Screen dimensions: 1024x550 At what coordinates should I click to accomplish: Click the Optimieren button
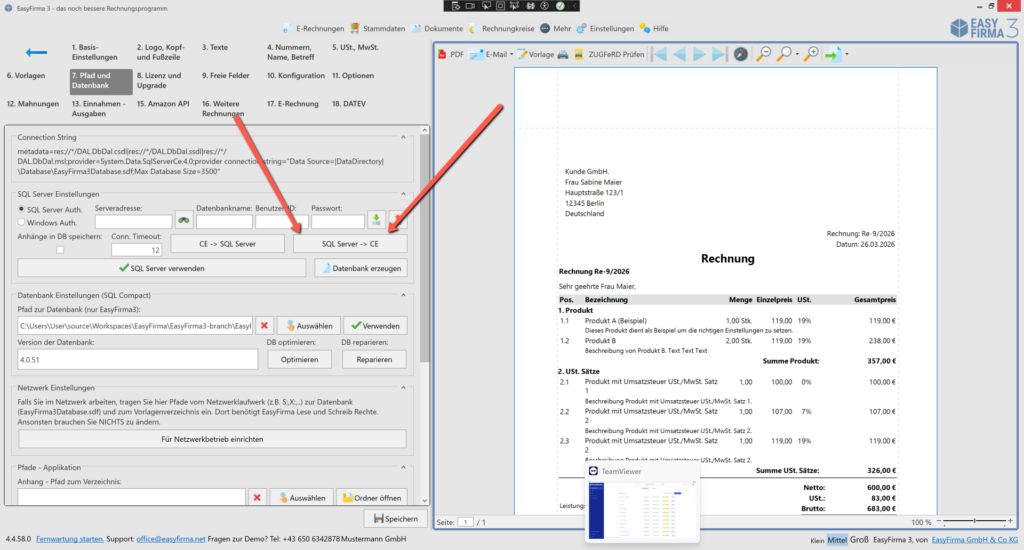[299, 359]
